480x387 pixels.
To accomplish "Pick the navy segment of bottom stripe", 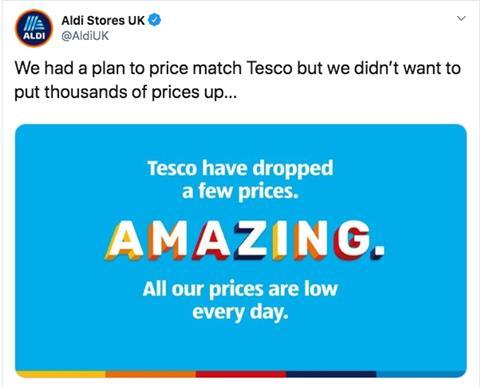I will 331,374.
